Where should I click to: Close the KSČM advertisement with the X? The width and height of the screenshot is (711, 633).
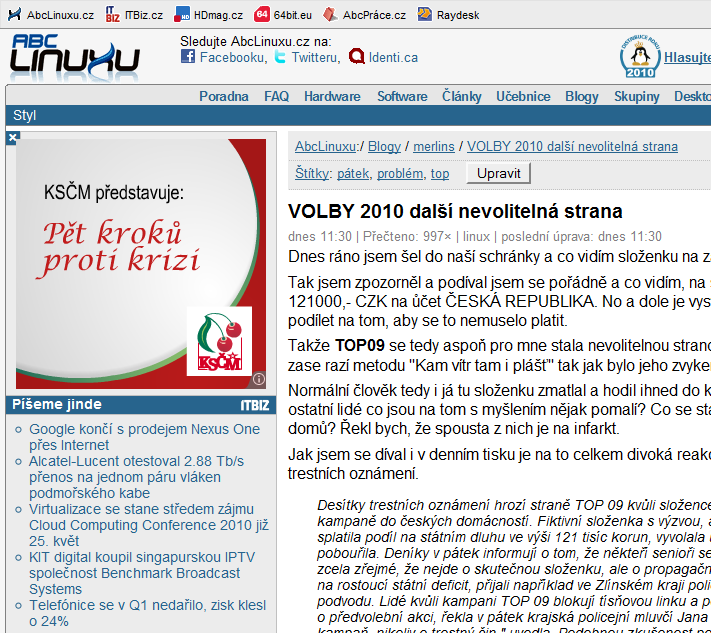pyautogui.click(x=13, y=137)
